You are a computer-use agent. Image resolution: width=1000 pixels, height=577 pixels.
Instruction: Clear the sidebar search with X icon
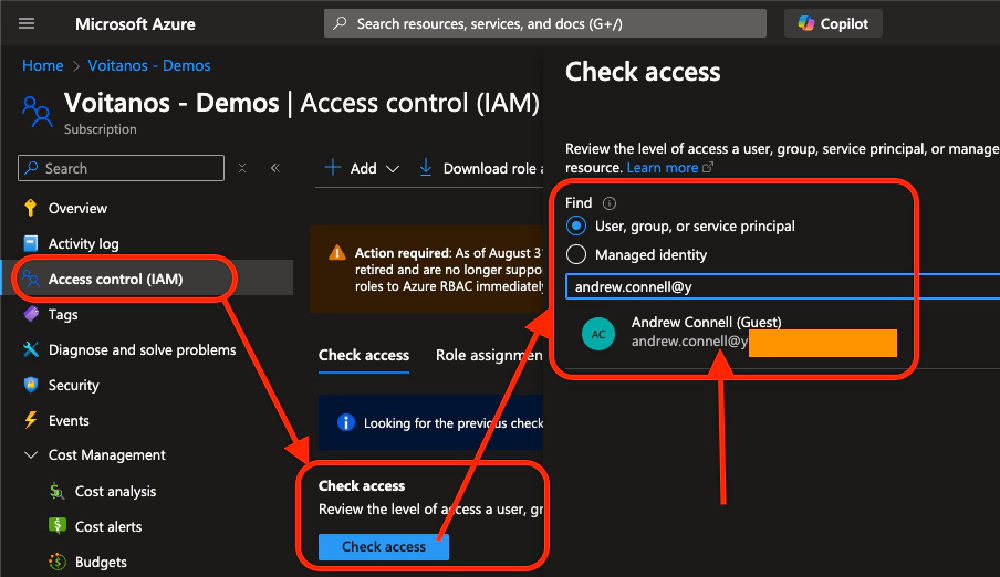pos(242,168)
